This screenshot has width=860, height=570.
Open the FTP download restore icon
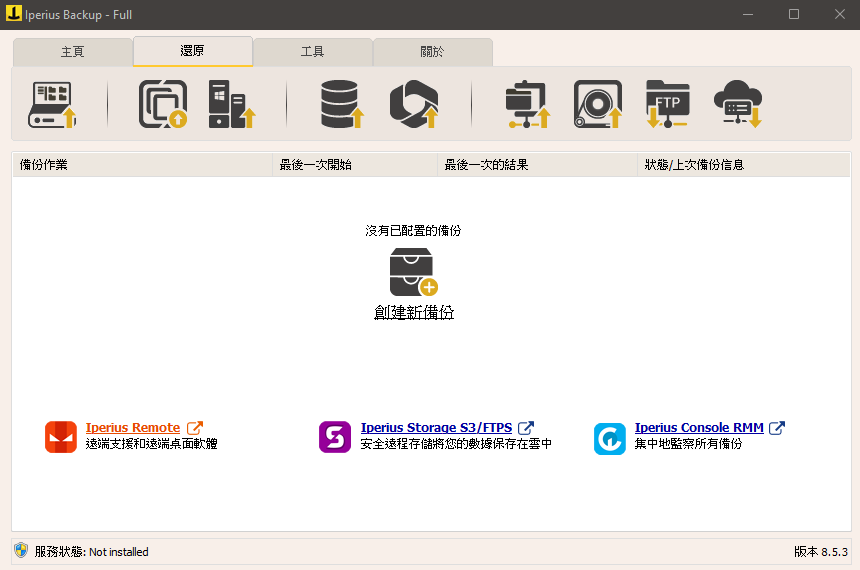(x=667, y=104)
